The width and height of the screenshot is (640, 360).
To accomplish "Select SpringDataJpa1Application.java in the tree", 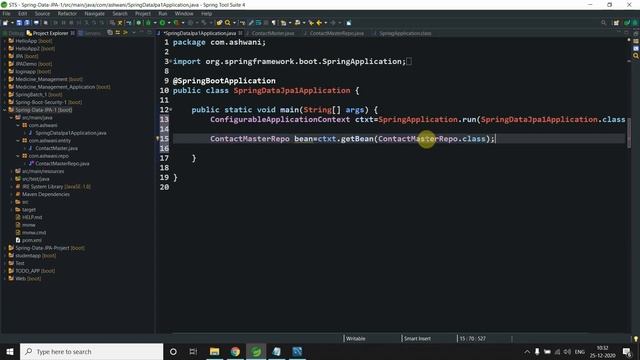I will click(70, 133).
